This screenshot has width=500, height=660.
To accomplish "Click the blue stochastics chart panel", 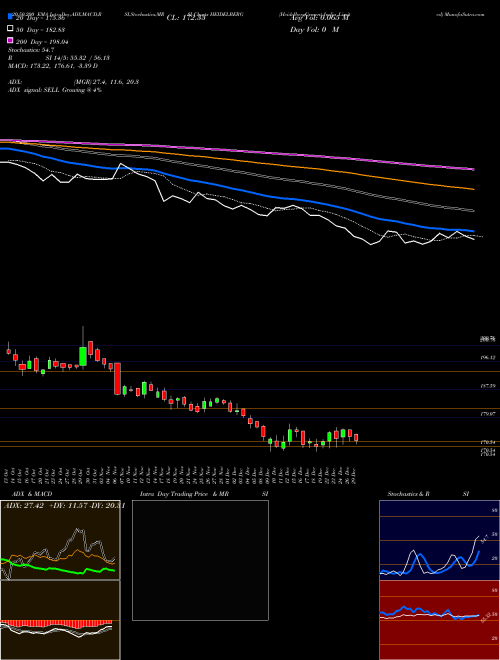I will (439, 540).
